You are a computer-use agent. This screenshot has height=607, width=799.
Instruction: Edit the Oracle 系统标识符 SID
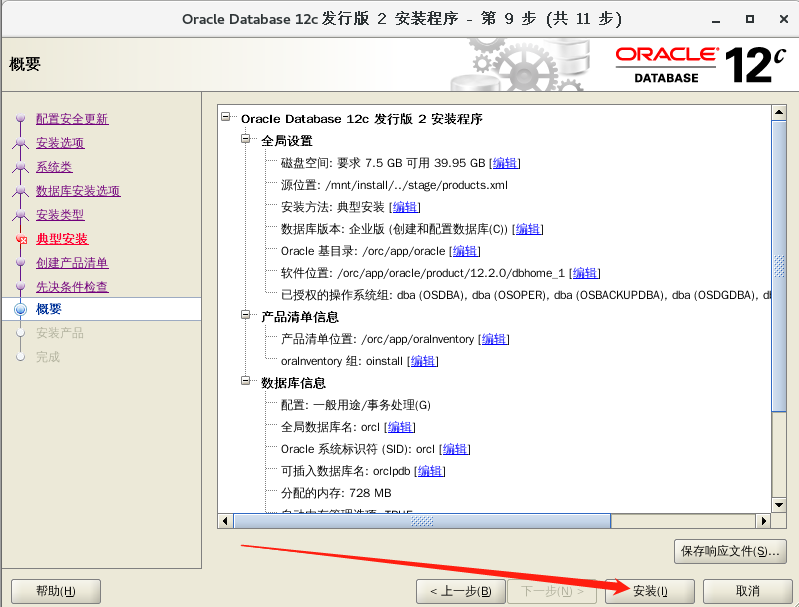click(455, 449)
